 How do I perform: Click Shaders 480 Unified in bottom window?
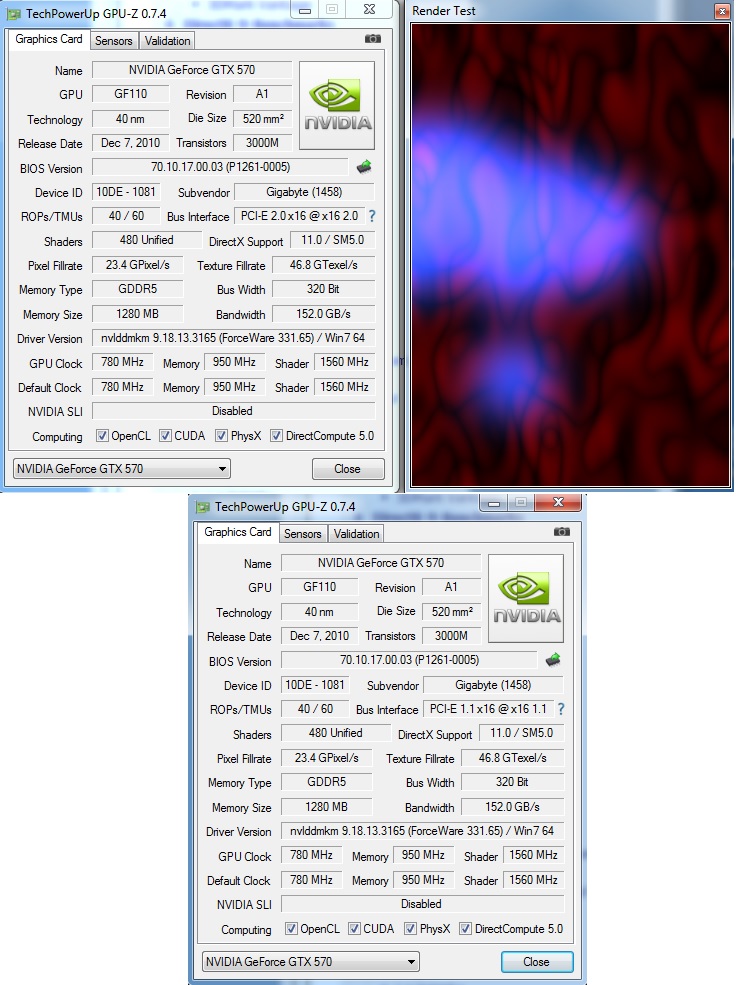pyautogui.click(x=336, y=733)
